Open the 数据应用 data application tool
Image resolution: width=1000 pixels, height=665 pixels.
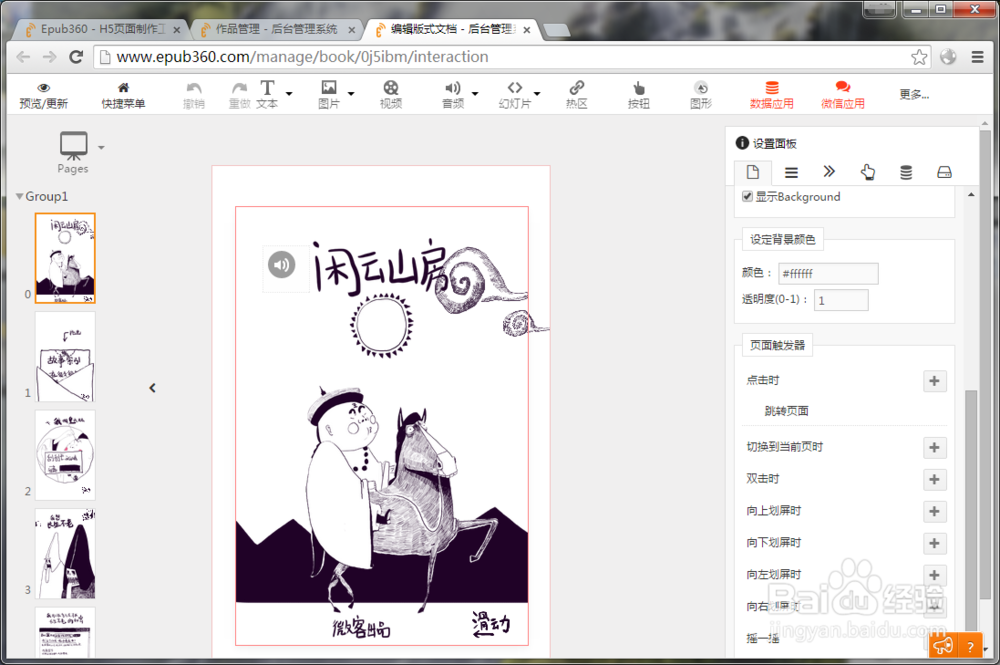tap(772, 94)
